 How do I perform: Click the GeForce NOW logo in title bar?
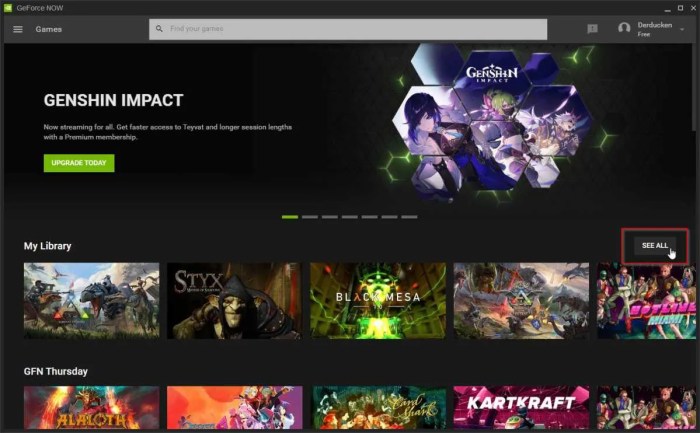click(x=8, y=7)
